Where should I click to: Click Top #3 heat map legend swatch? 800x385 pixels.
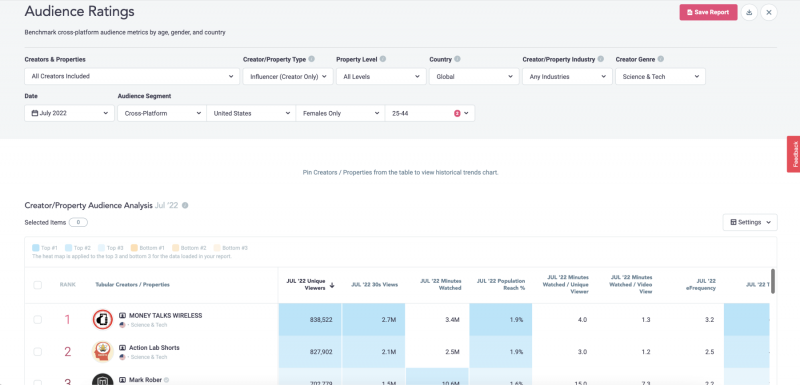pyautogui.click(x=102, y=248)
